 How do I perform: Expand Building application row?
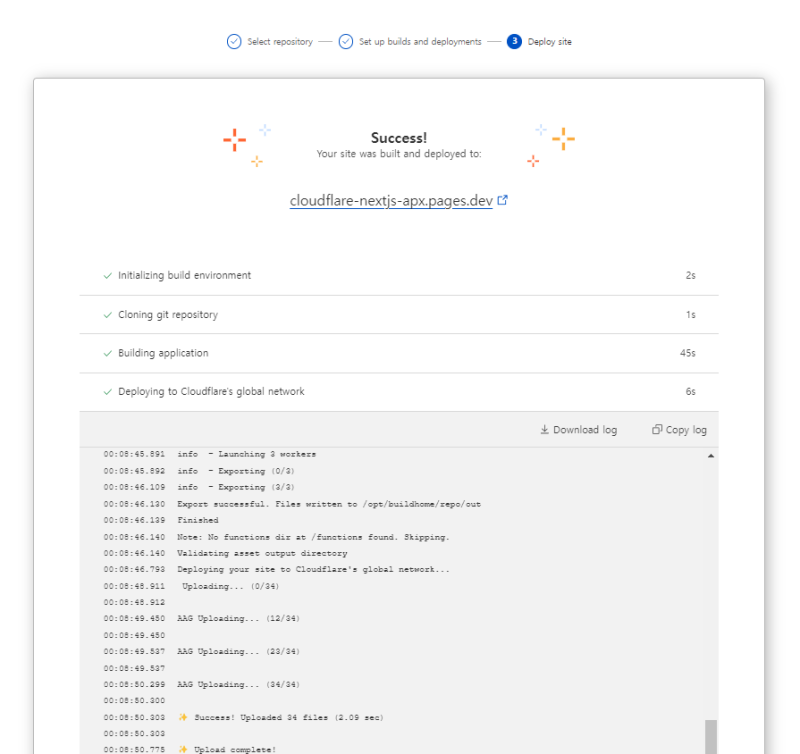click(x=399, y=353)
